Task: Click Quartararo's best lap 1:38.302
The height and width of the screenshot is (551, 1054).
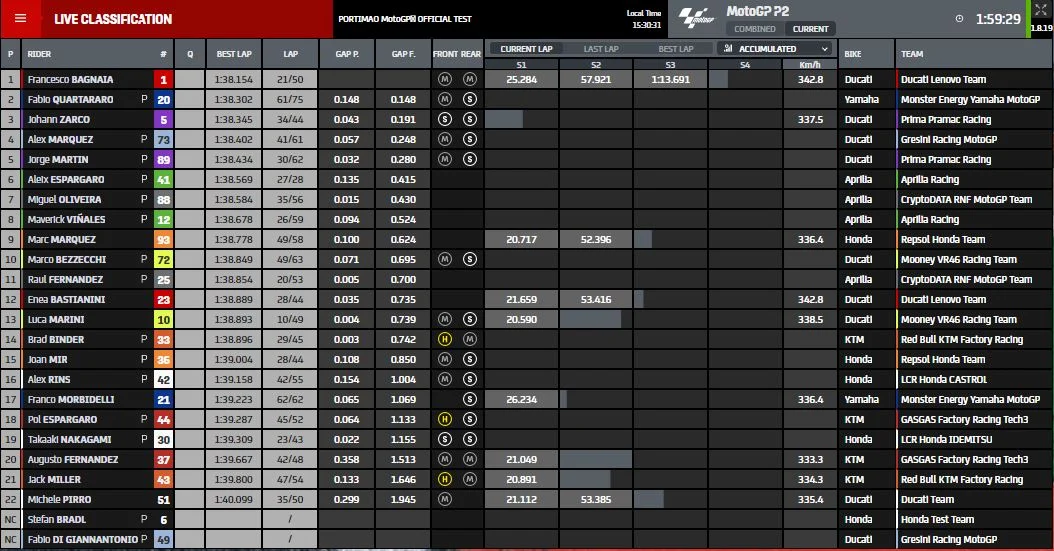Action: [234, 99]
